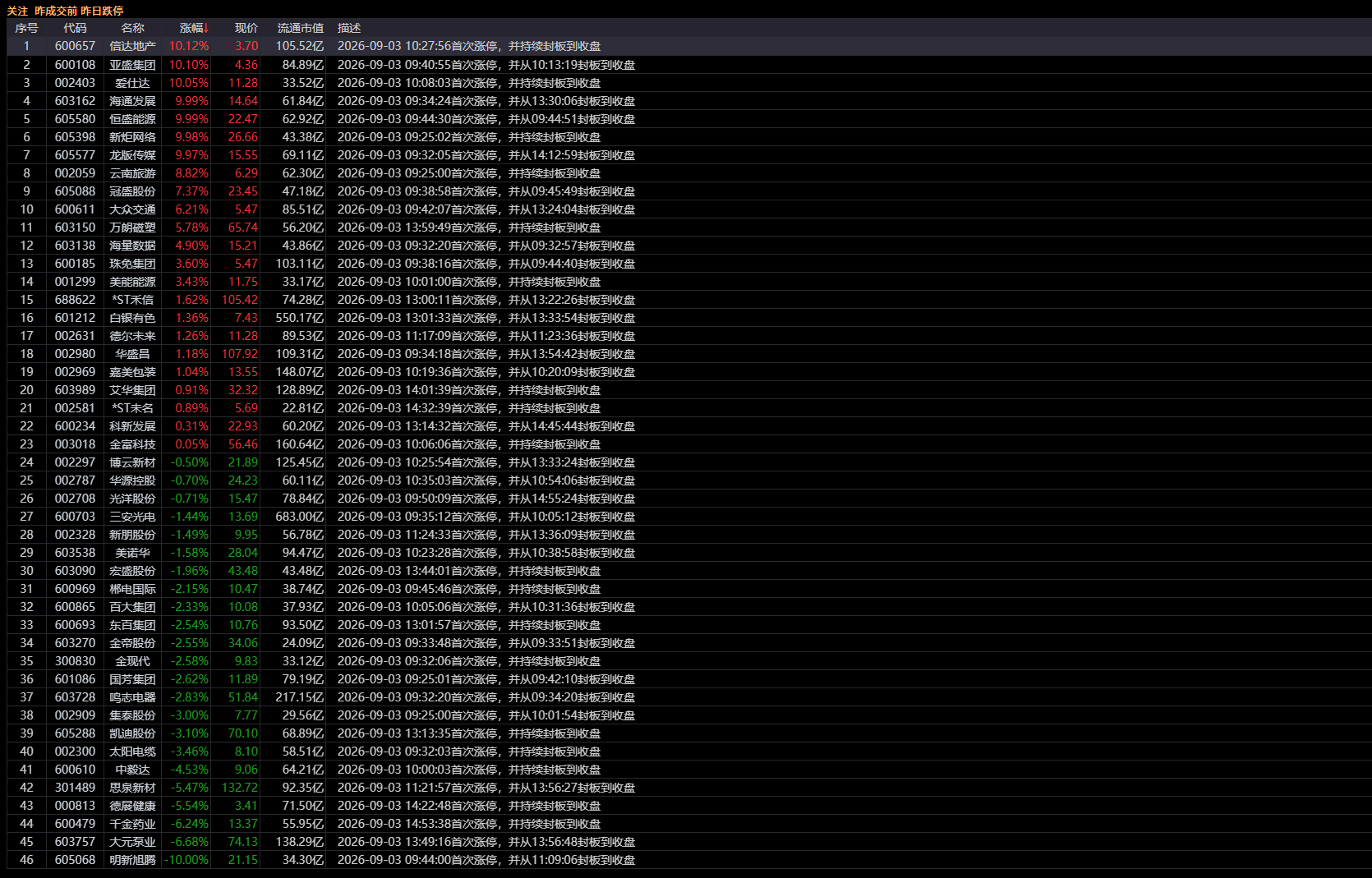
Task: Select the 恒盛能源 stock name
Action: pyautogui.click(x=132, y=118)
